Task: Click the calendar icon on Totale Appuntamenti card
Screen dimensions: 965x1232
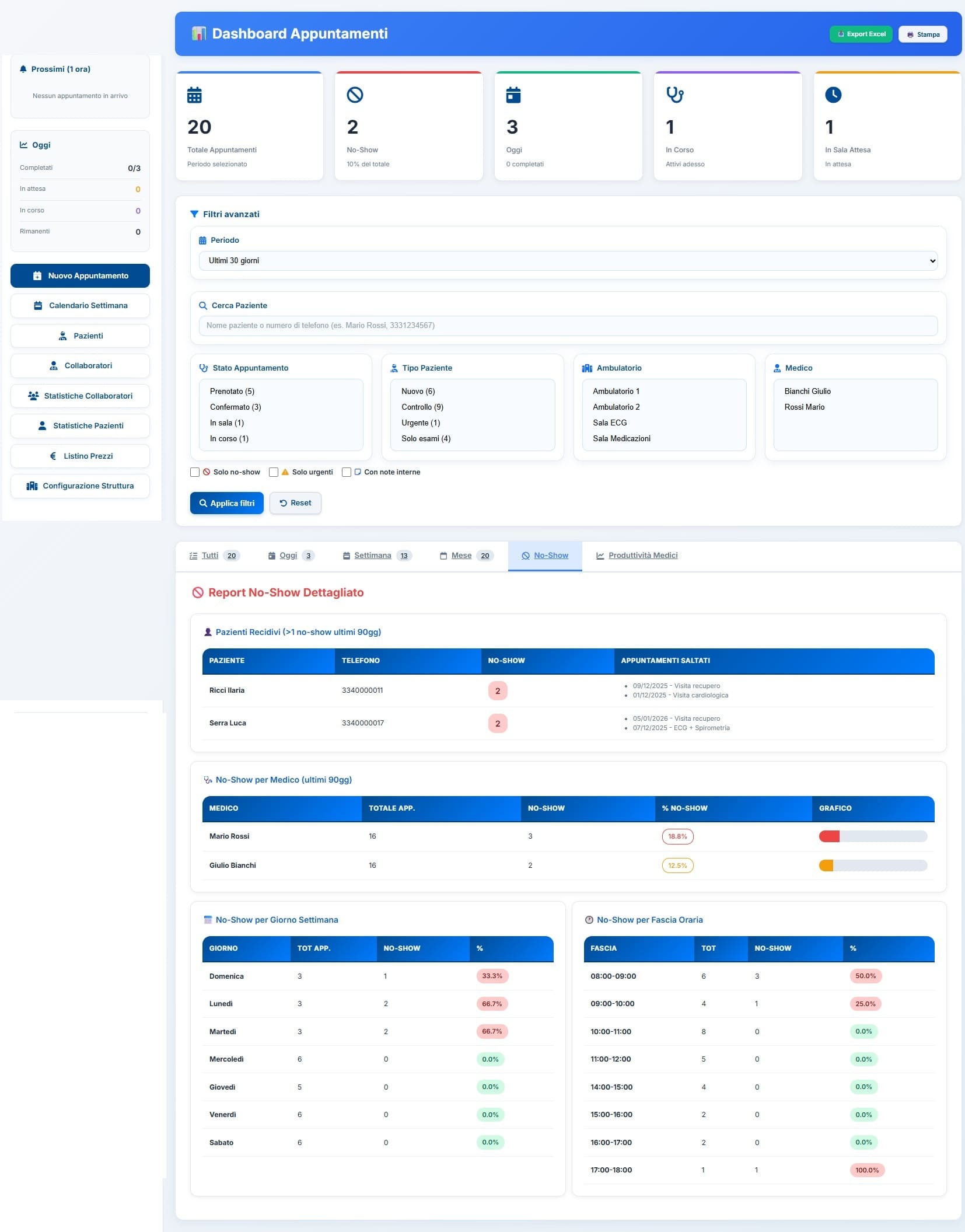Action: (x=194, y=95)
